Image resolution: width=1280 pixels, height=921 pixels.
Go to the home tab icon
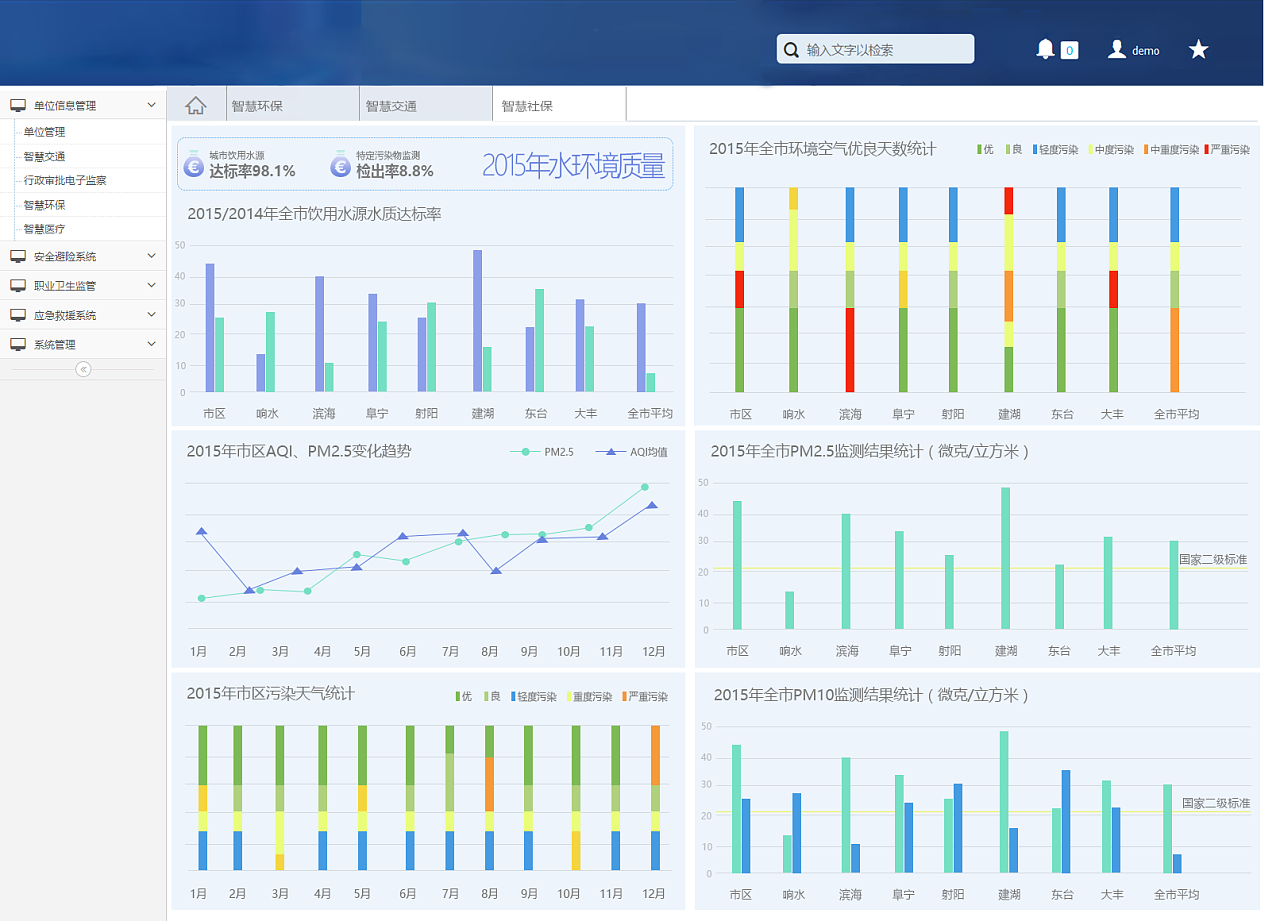196,105
